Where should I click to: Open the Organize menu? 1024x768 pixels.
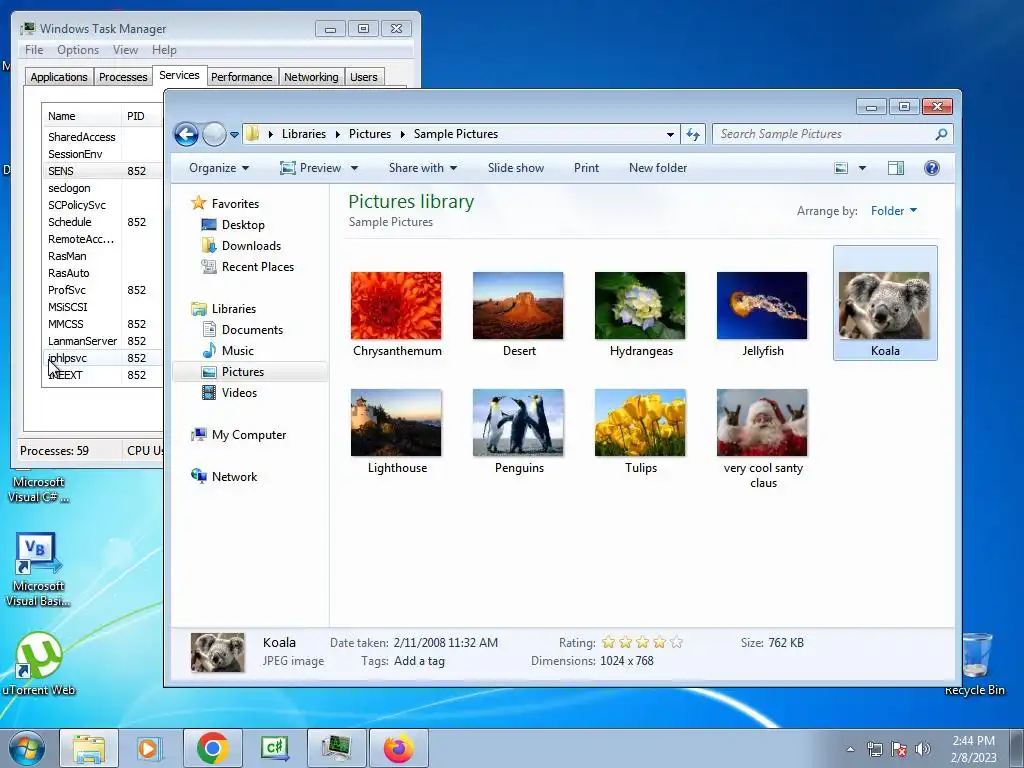[x=219, y=168]
